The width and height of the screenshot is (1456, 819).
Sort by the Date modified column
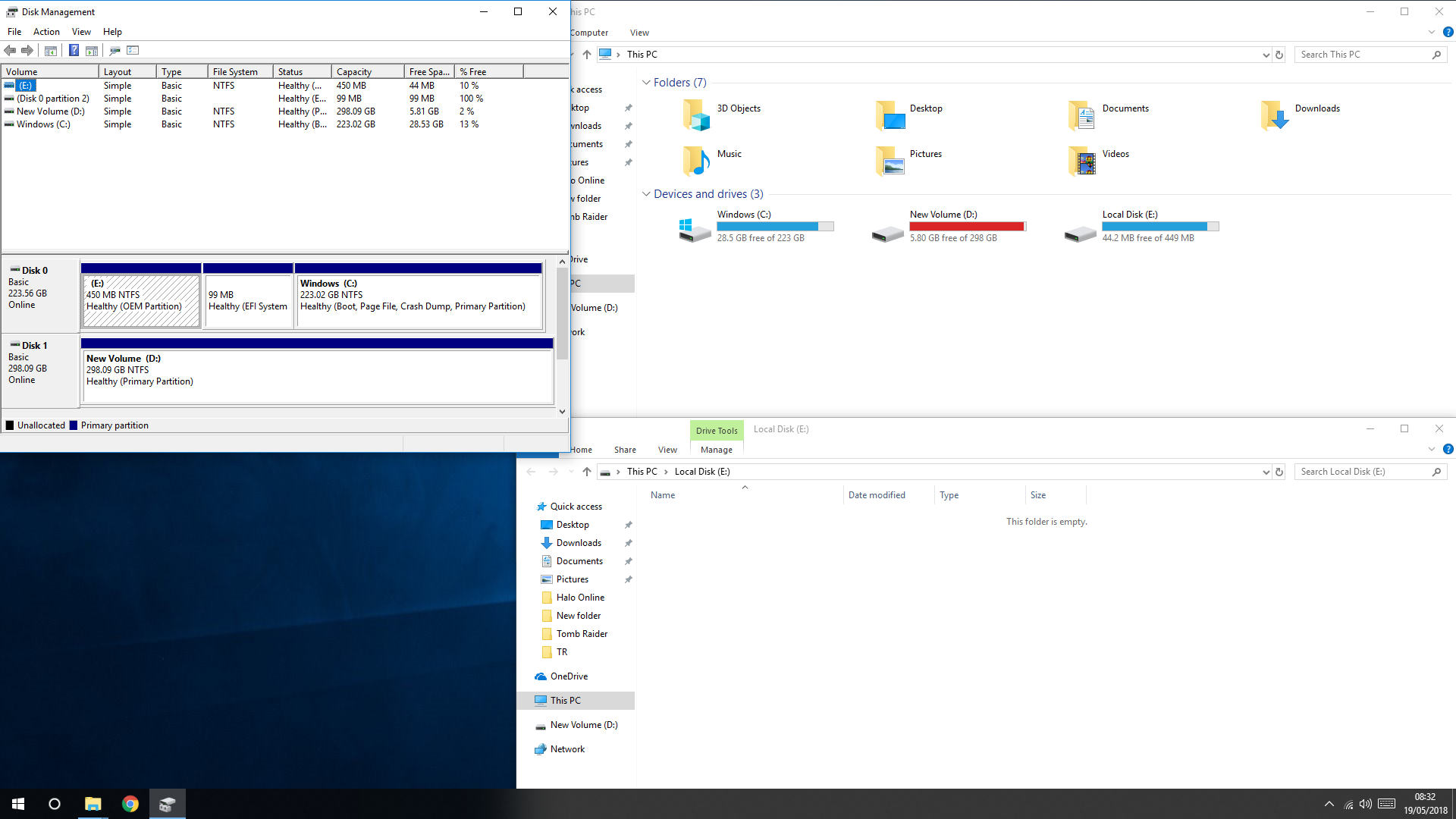(x=877, y=495)
